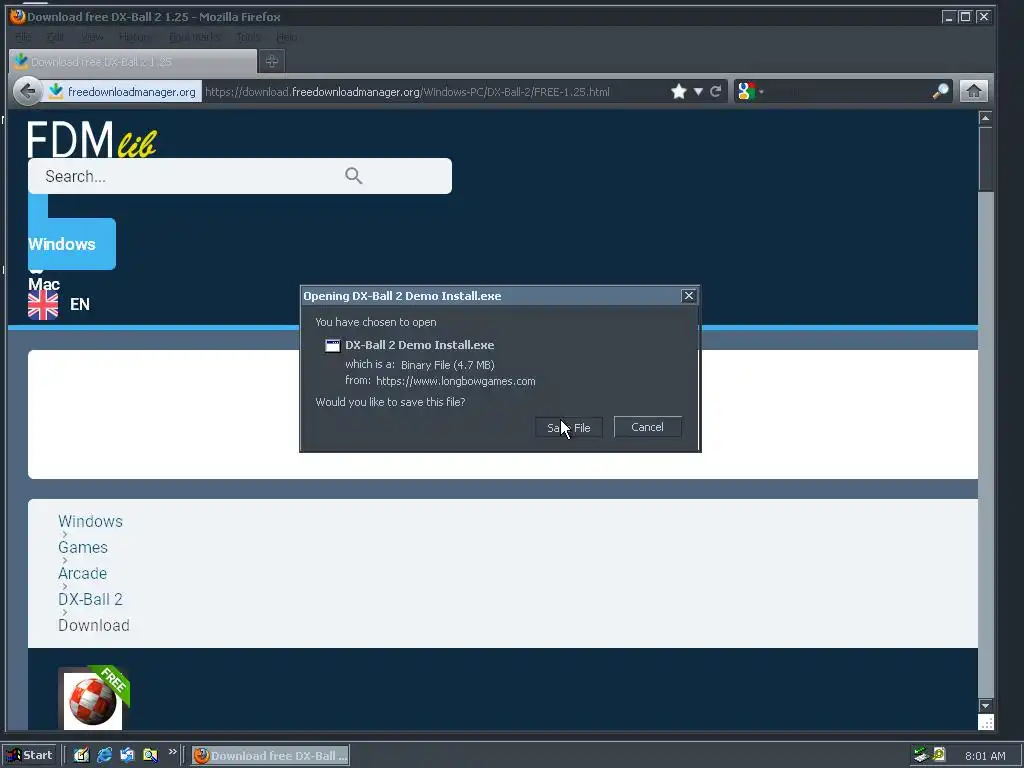Viewport: 1024px width, 768px height.
Task: Launch the third quick launch icon
Action: [127, 755]
